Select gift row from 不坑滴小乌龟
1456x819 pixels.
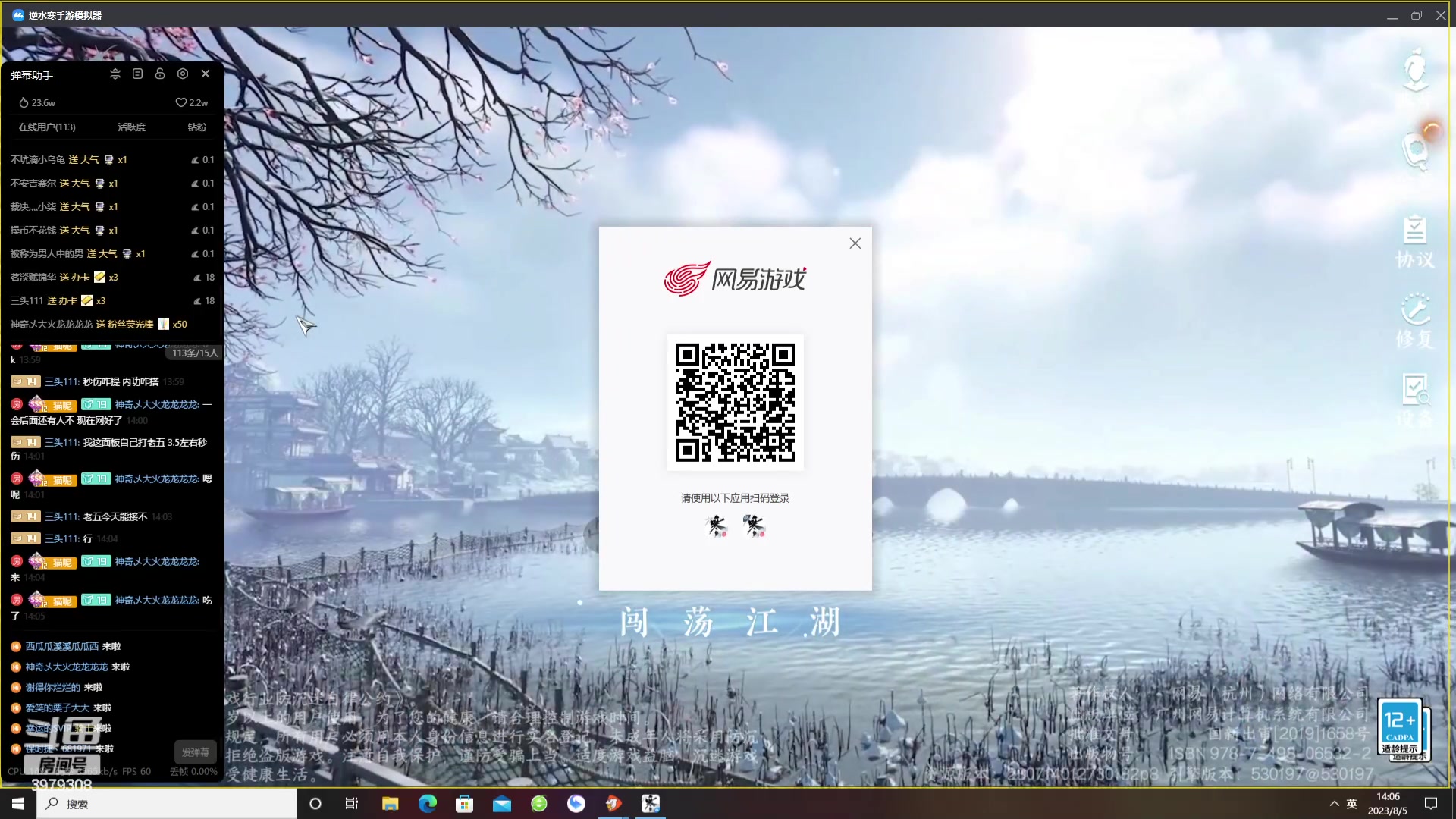click(x=112, y=159)
